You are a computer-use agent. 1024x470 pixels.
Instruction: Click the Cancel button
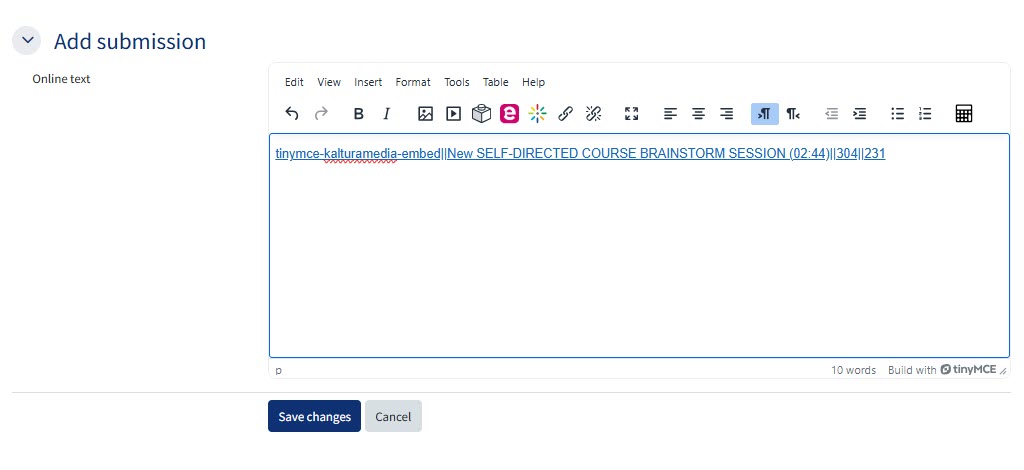pos(393,417)
